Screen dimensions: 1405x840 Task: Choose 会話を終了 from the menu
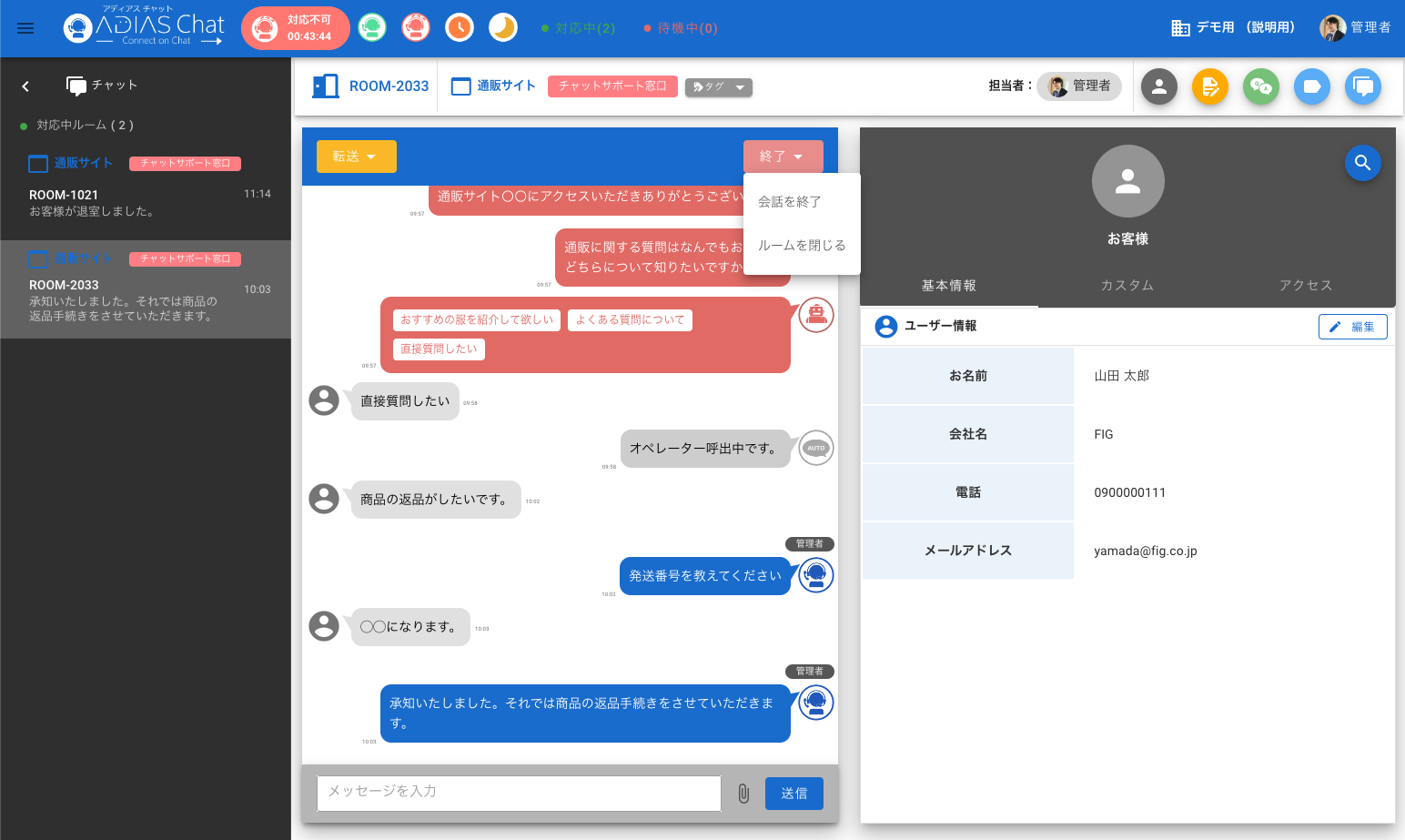[790, 202]
